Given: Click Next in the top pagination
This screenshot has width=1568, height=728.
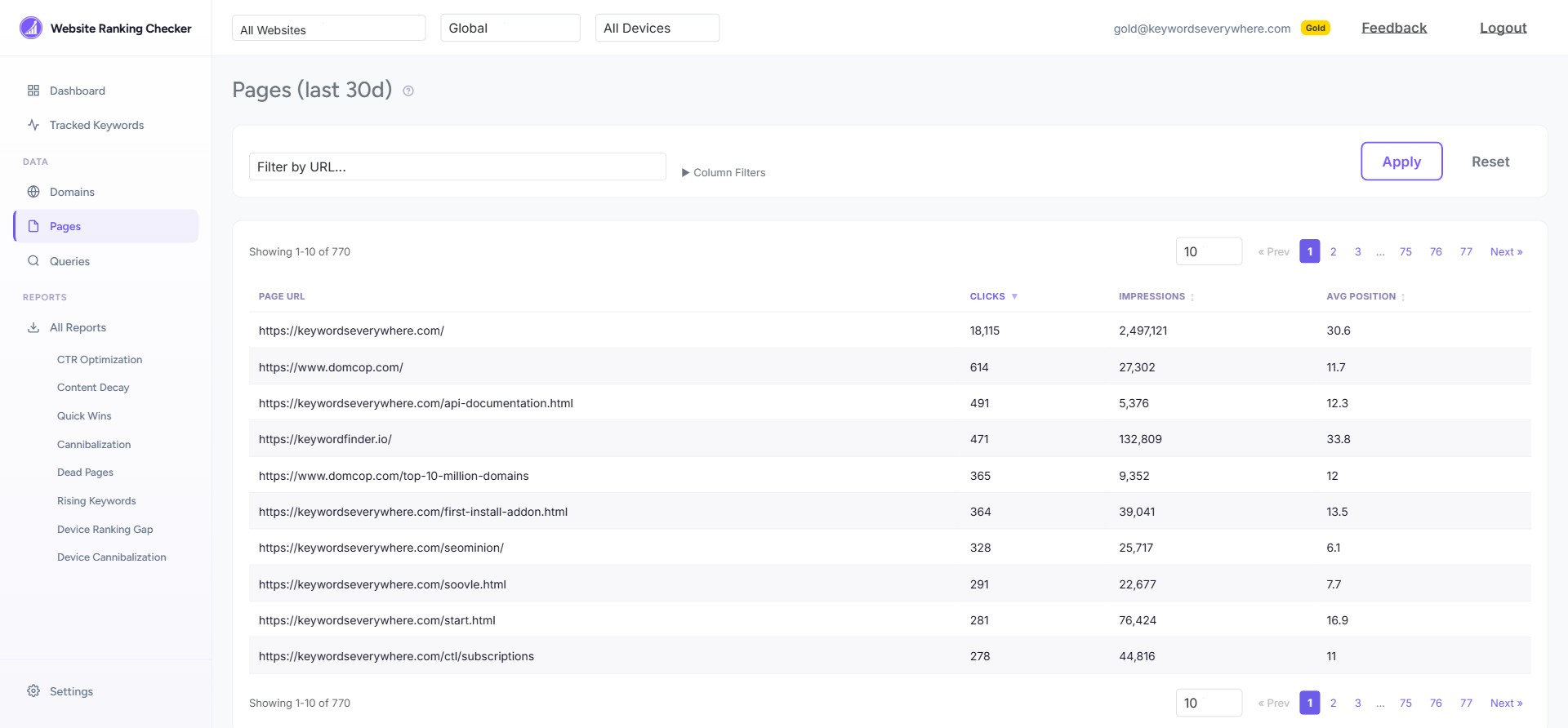Looking at the screenshot, I should [x=1506, y=251].
